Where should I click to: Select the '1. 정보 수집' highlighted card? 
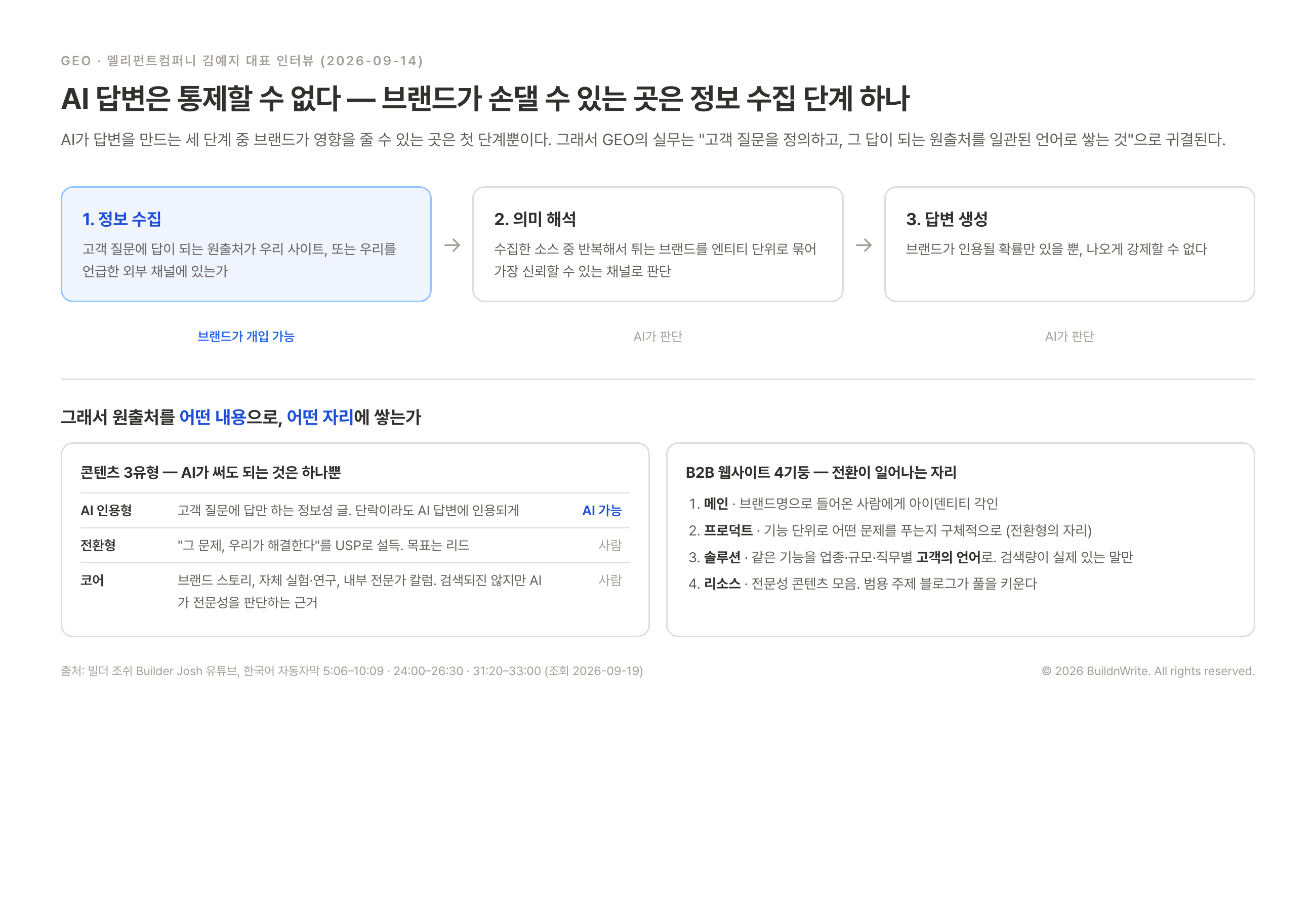coord(246,244)
